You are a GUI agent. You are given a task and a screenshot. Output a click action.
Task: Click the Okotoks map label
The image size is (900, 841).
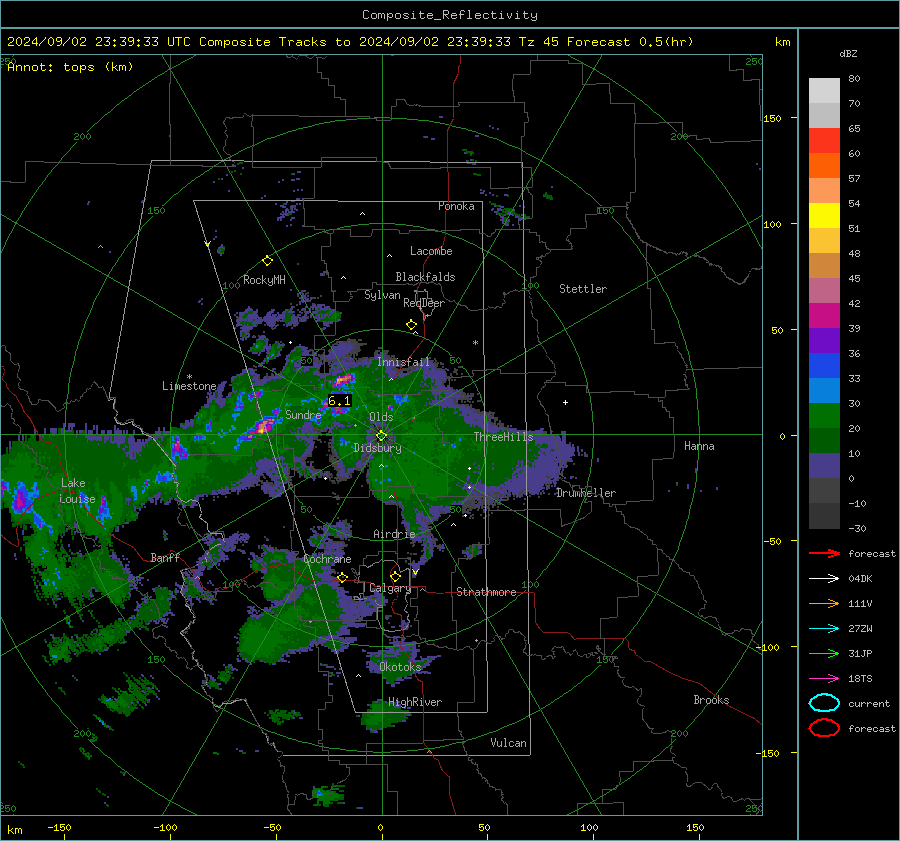click(x=400, y=666)
